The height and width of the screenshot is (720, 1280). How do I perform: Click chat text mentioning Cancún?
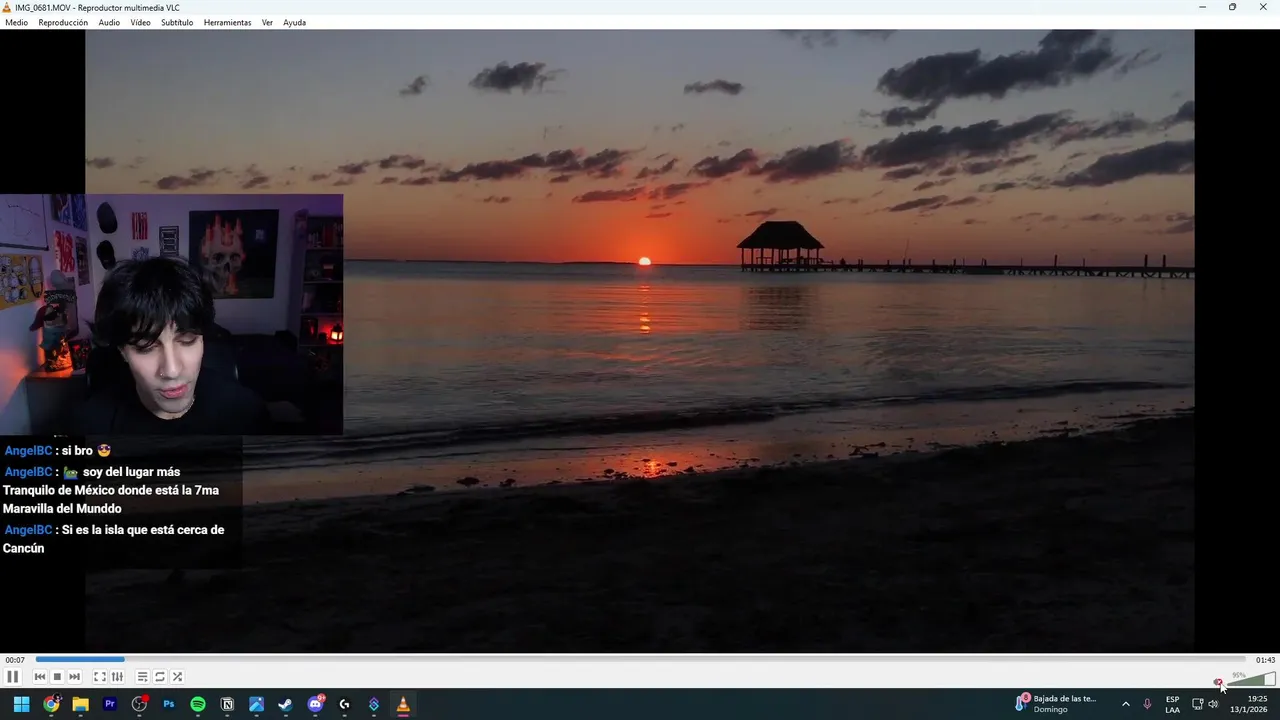click(x=113, y=539)
